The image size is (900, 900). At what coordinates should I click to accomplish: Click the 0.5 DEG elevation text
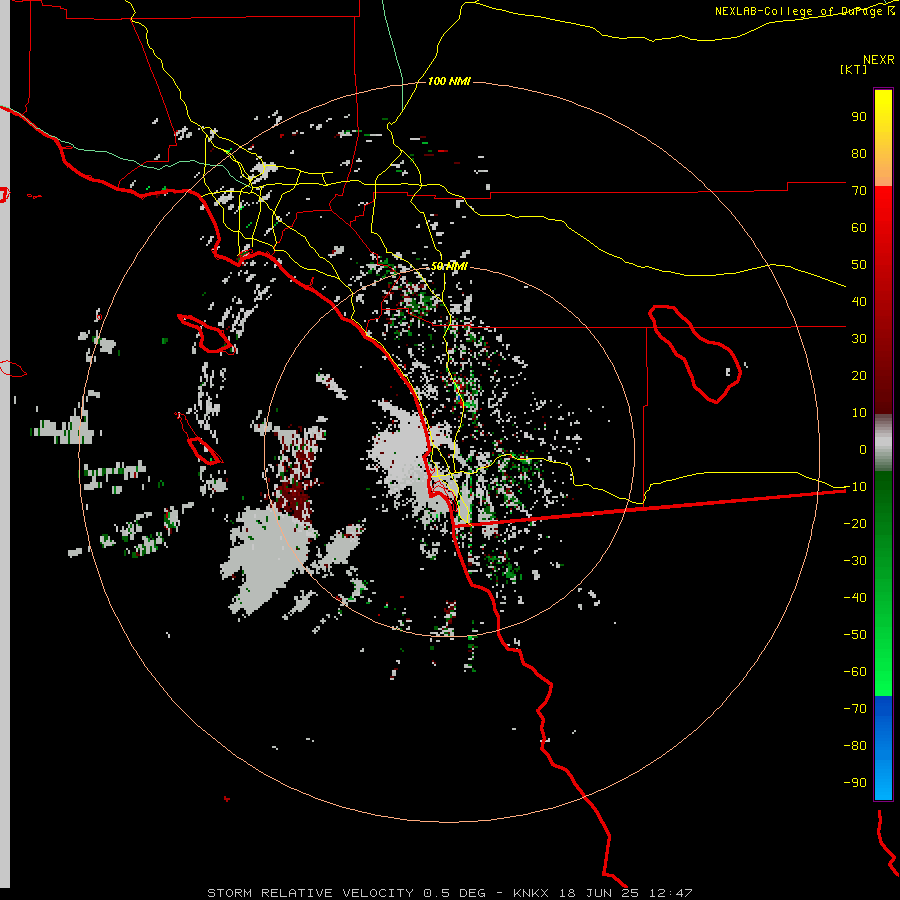click(454, 893)
